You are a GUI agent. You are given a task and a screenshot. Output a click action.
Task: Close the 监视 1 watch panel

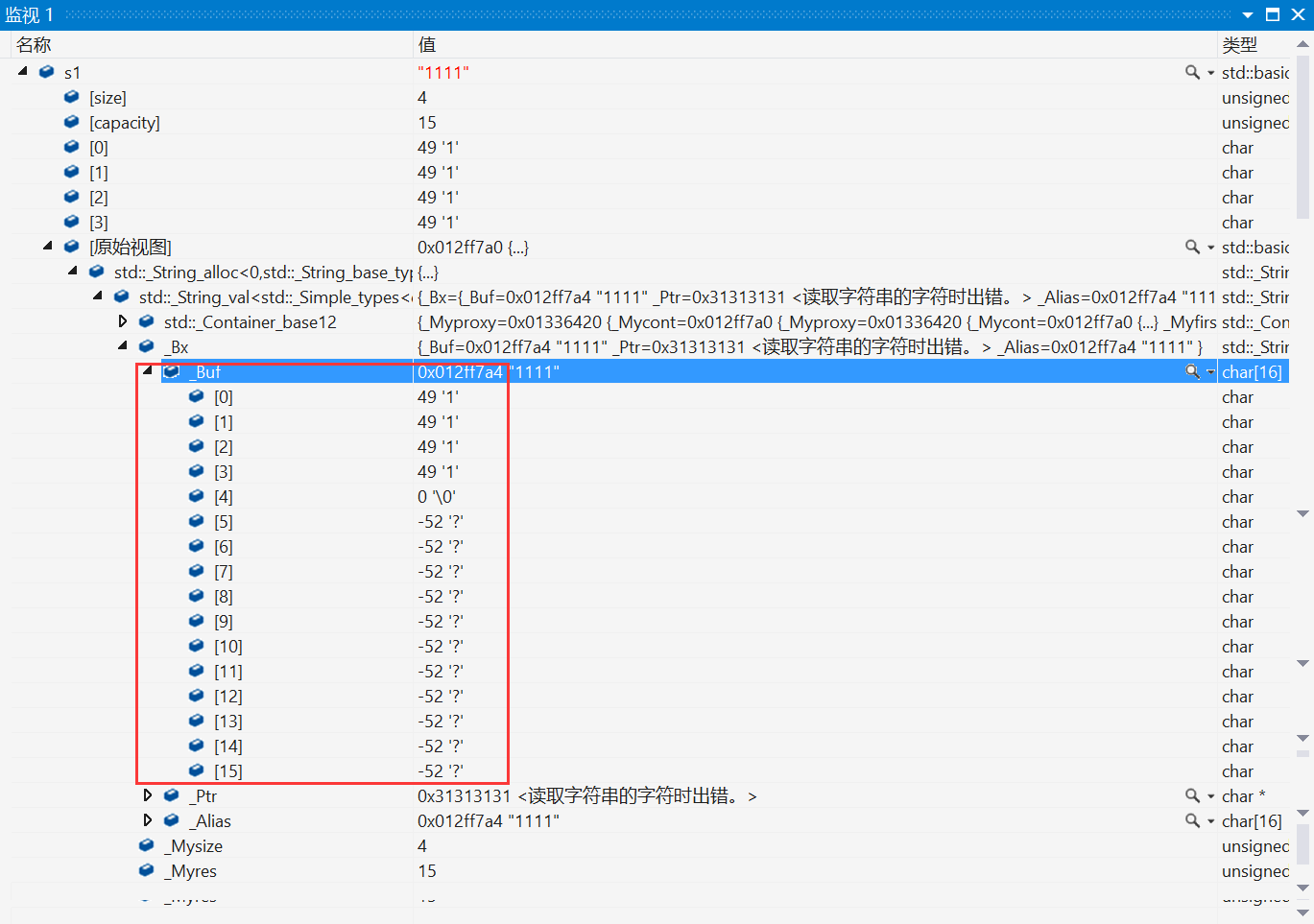coord(1298,14)
